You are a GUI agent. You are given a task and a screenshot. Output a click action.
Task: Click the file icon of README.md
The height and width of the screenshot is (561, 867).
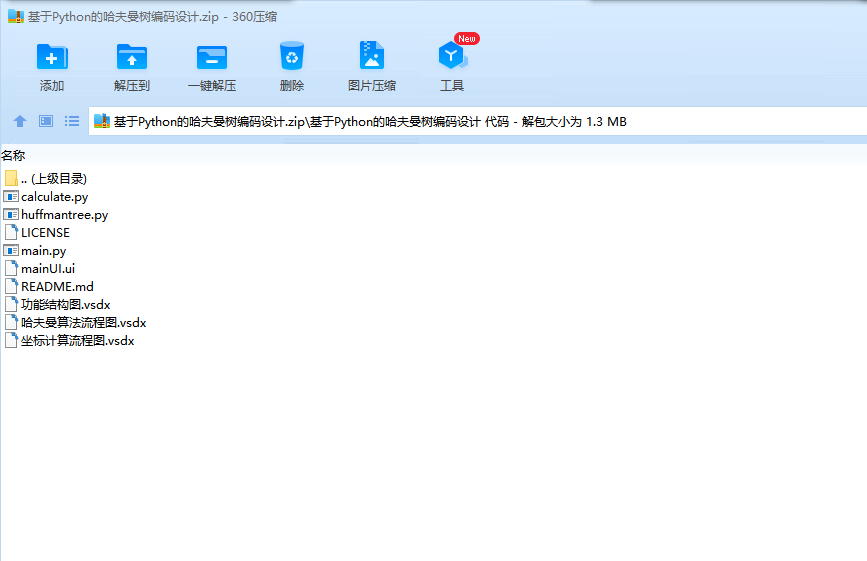(x=11, y=286)
